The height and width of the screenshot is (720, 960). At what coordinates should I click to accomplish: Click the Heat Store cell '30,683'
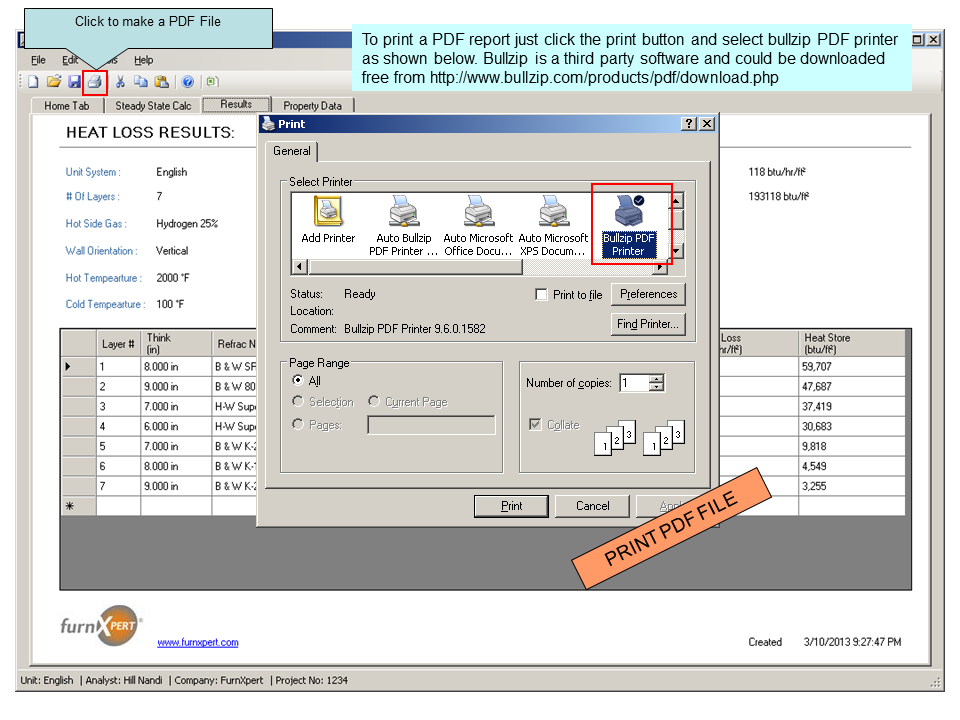click(851, 426)
